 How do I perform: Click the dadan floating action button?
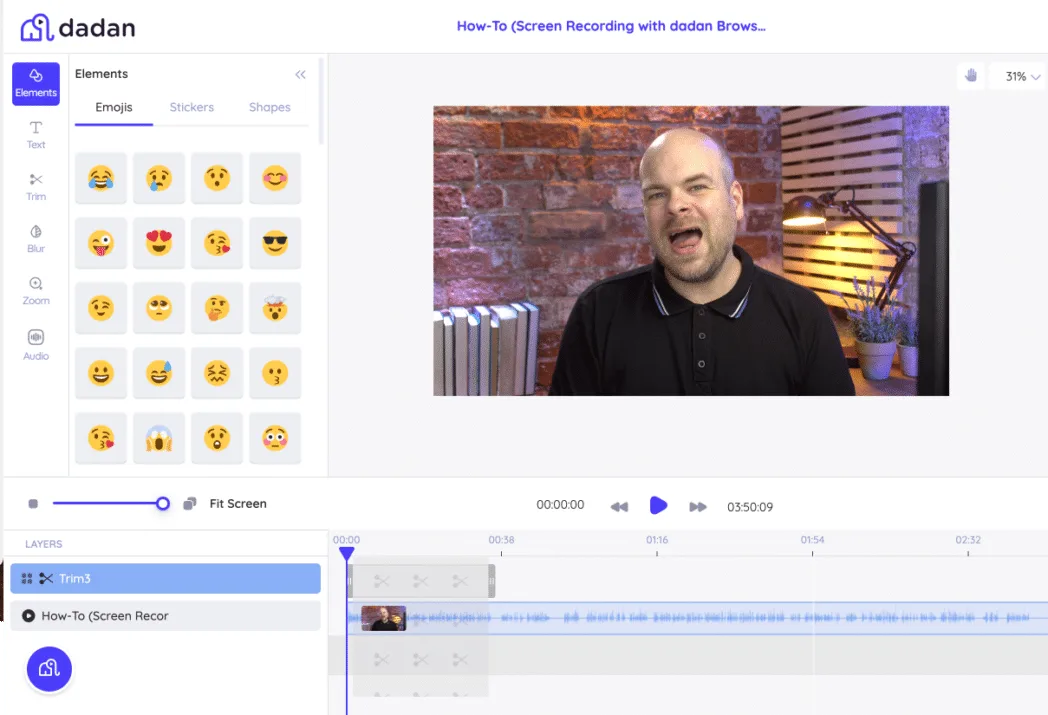point(49,669)
